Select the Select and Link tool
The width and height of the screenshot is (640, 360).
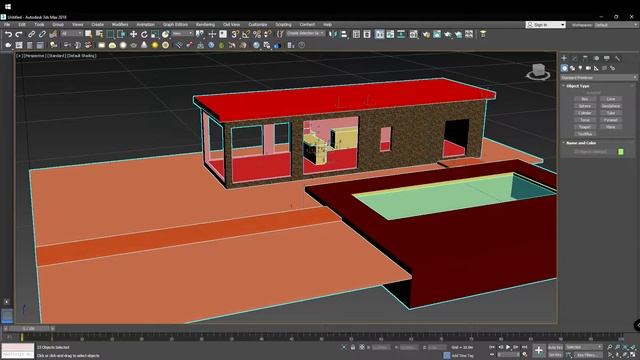(31, 35)
